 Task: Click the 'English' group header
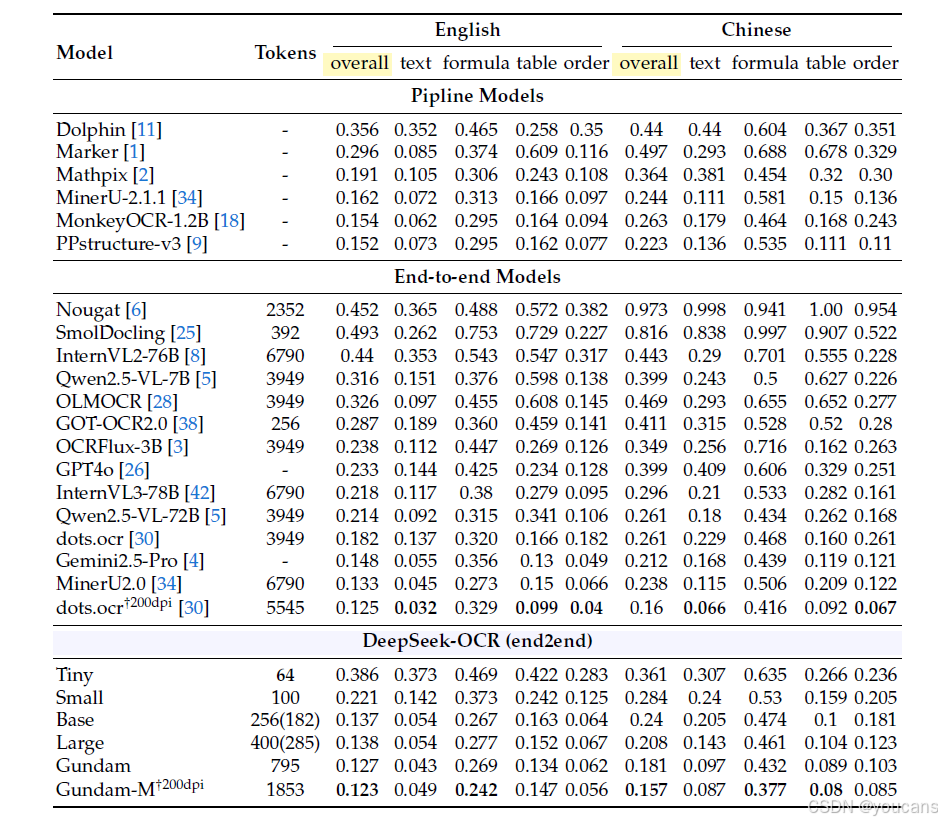(467, 30)
